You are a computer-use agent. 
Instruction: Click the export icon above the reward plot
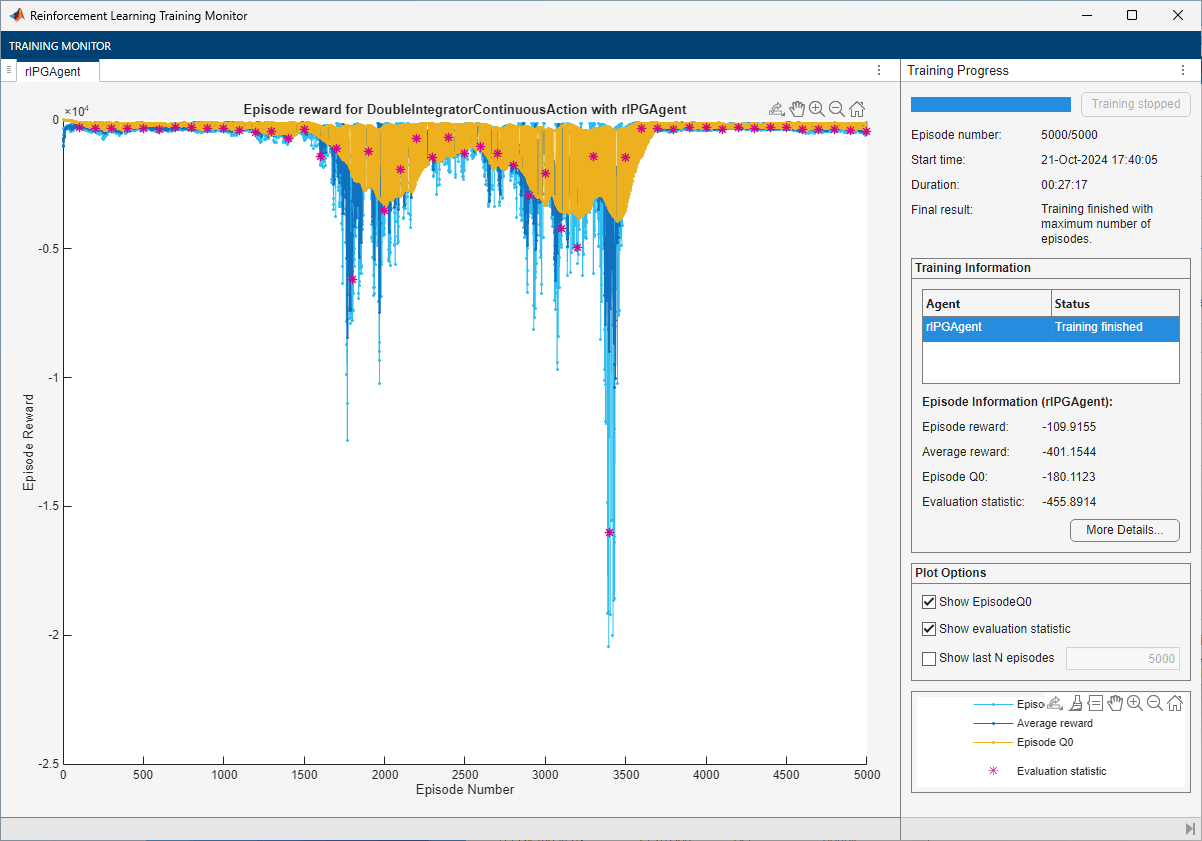click(x=776, y=109)
